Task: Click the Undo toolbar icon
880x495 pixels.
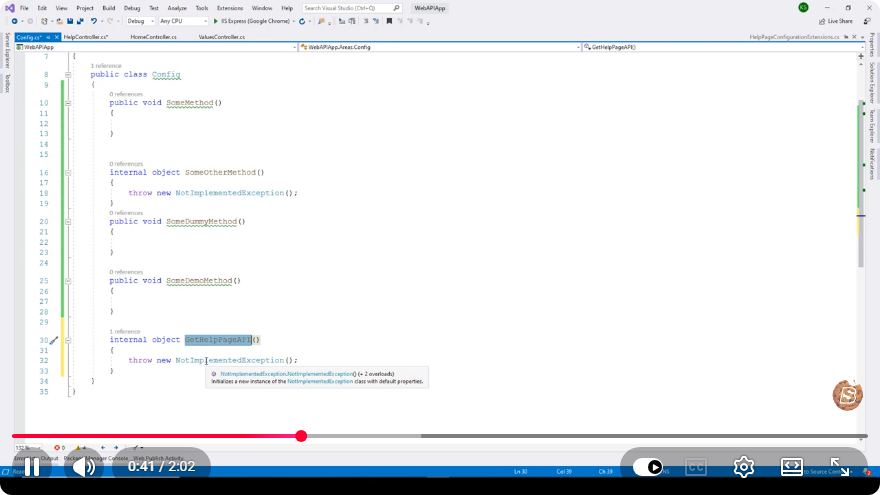Action: pyautogui.click(x=93, y=21)
